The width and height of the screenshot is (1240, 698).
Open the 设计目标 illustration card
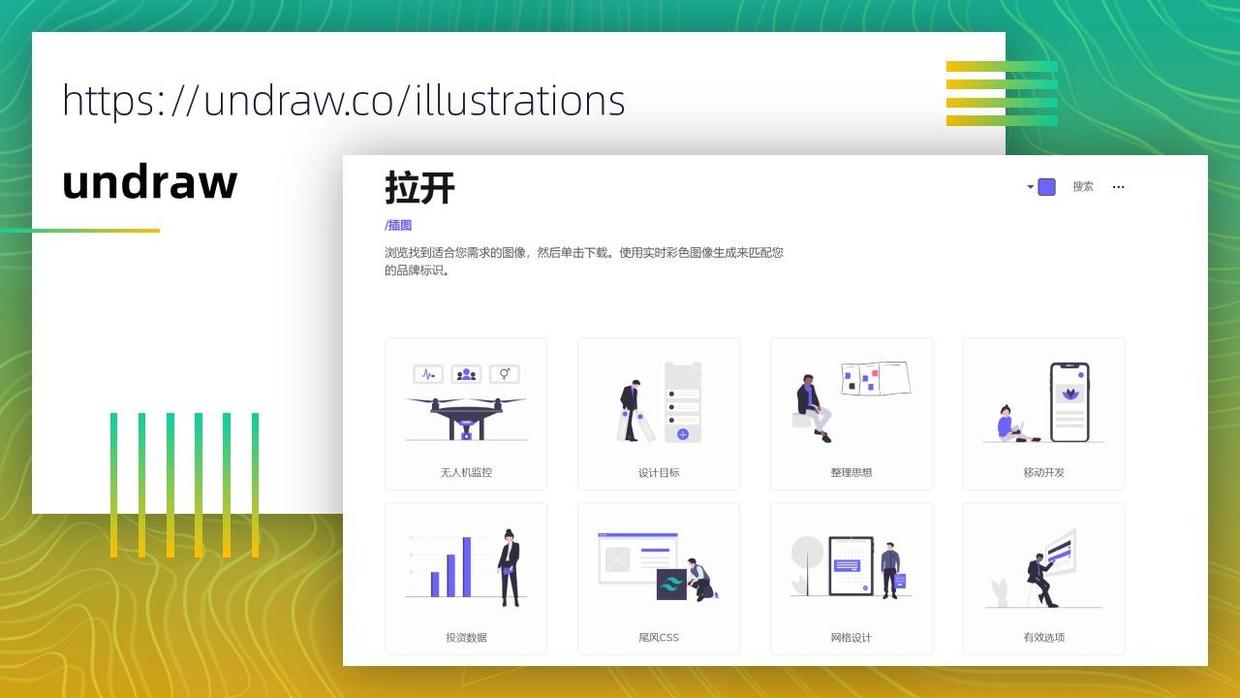pyautogui.click(x=659, y=414)
